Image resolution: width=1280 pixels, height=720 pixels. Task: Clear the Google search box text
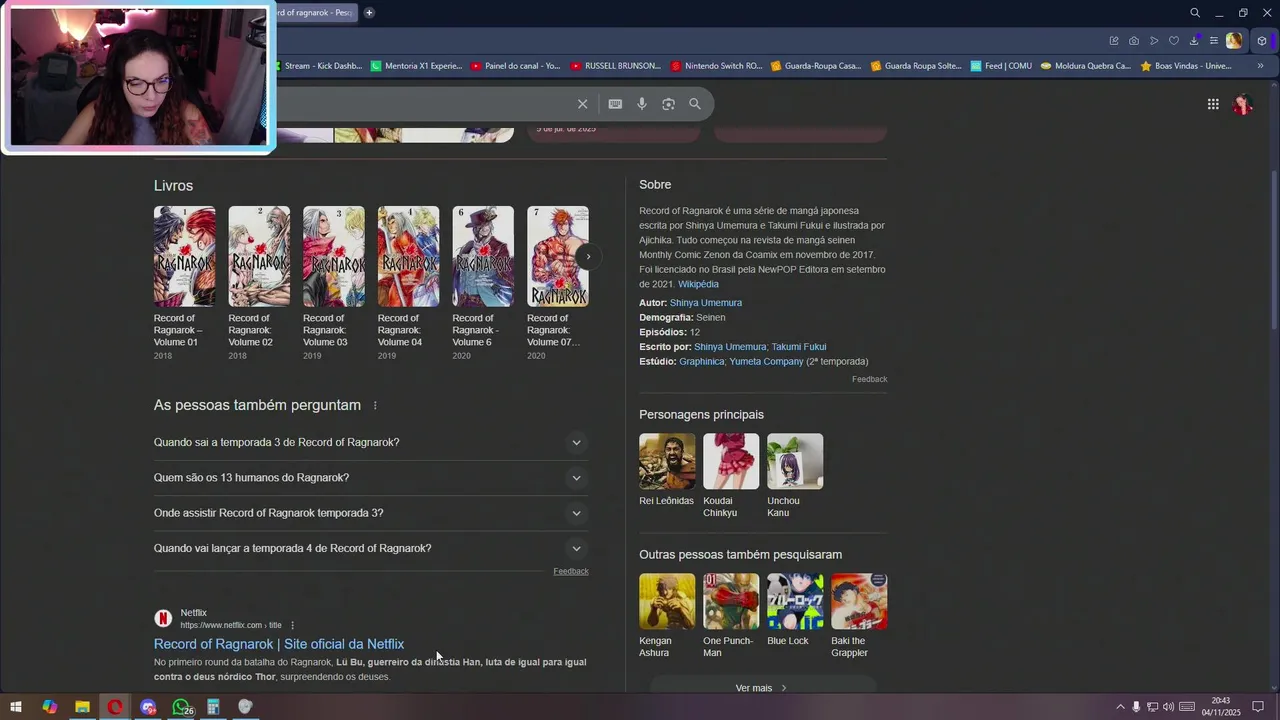pyautogui.click(x=582, y=104)
